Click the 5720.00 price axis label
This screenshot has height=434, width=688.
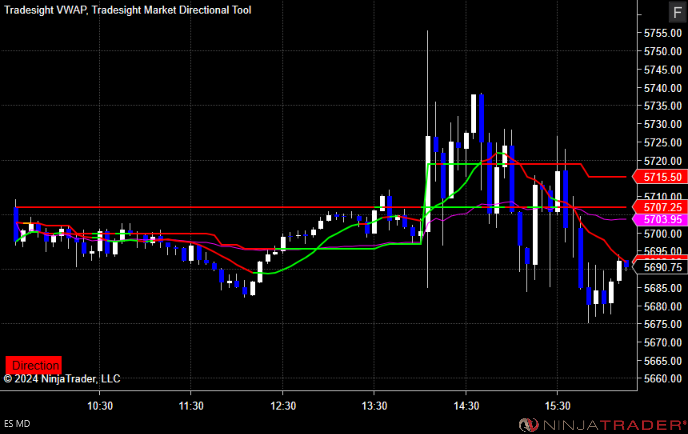coord(663,161)
